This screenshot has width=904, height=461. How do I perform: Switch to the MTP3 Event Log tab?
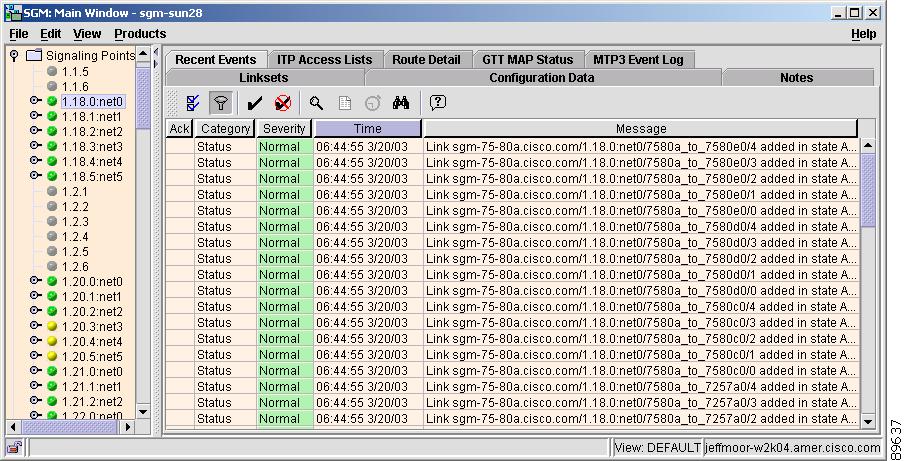click(638, 60)
